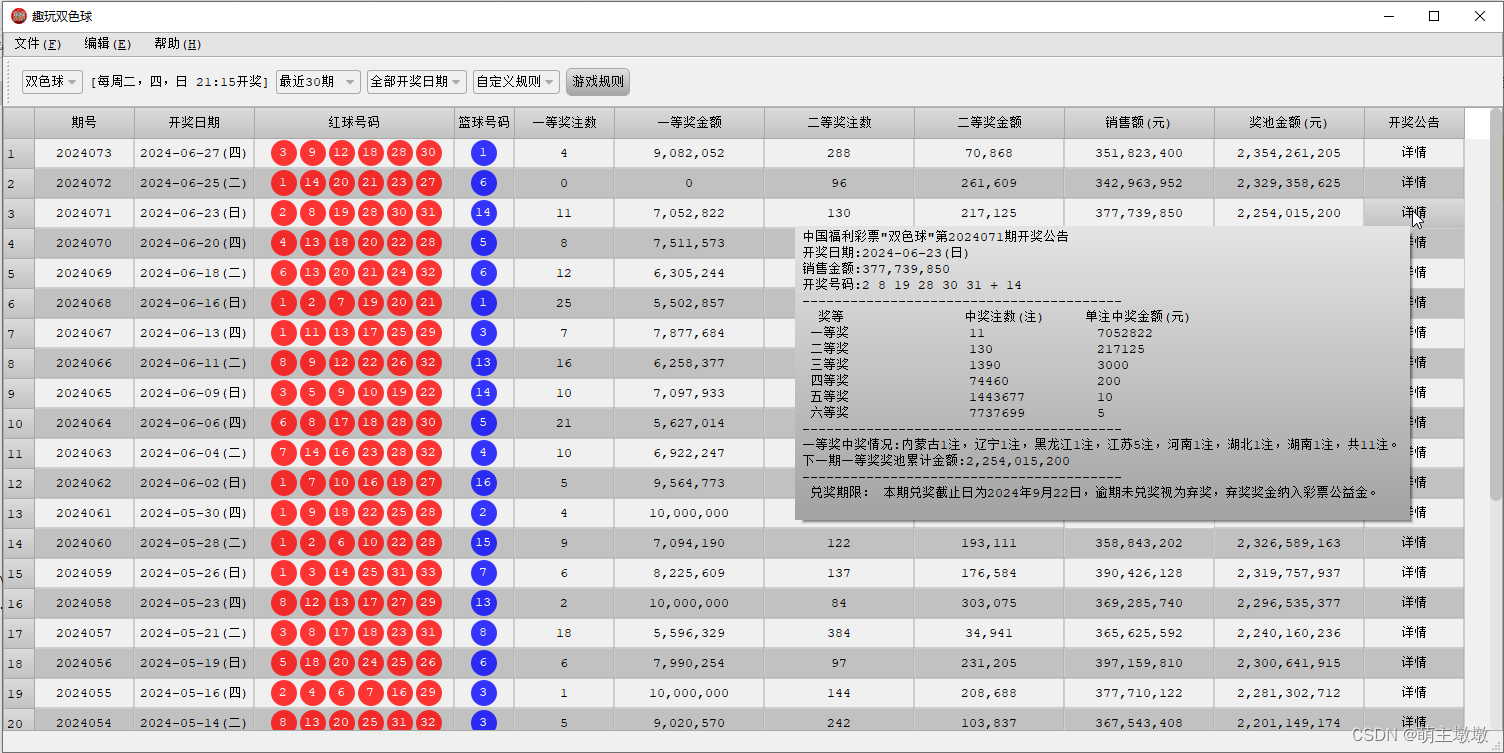Click issue number 2024069 cell
This screenshot has height=753, width=1504.
point(84,273)
